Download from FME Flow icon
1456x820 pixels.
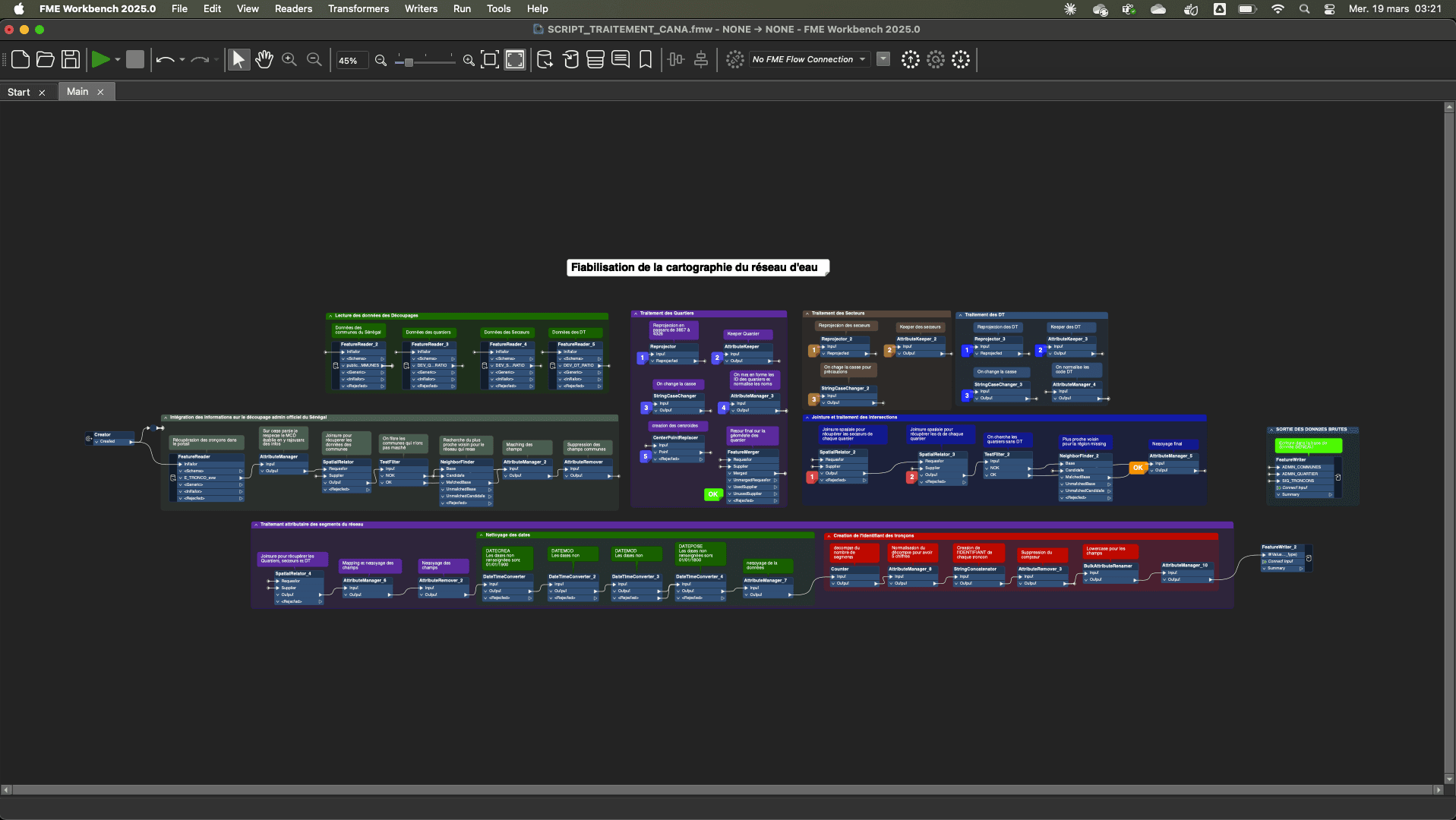coord(961,59)
